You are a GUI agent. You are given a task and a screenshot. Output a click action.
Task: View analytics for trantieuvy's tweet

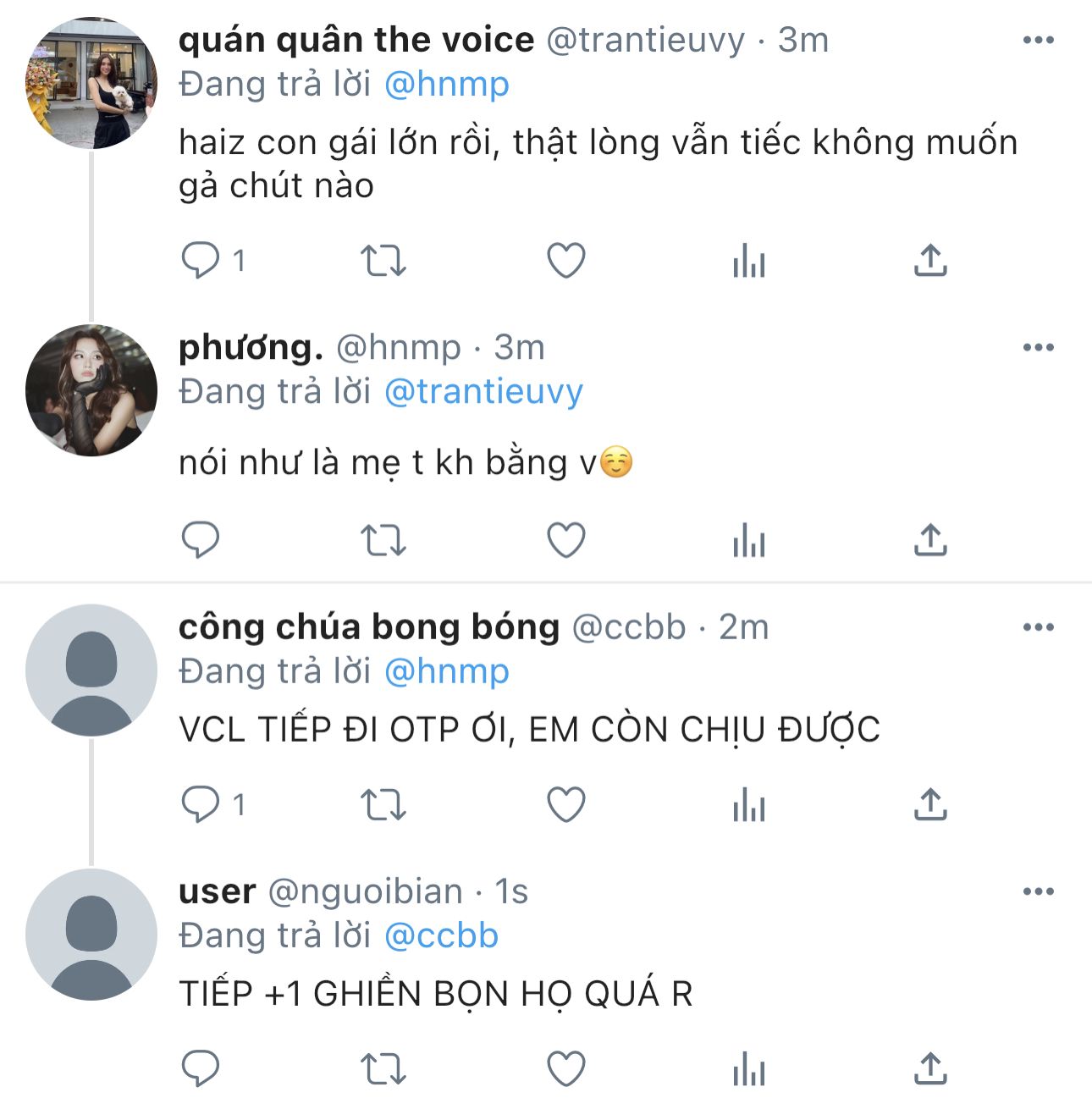(x=748, y=260)
